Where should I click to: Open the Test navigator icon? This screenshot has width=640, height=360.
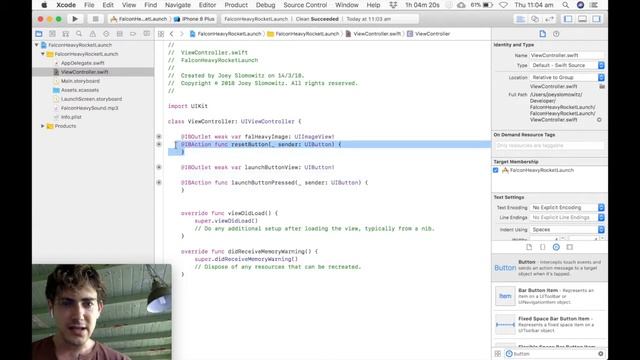[x=106, y=34]
